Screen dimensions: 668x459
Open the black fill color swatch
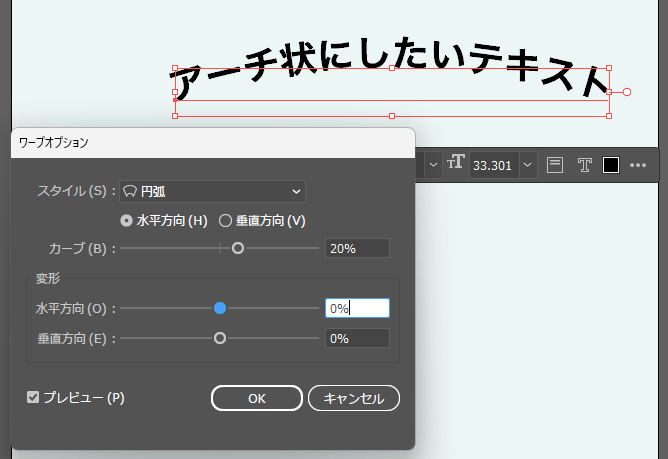point(610,165)
